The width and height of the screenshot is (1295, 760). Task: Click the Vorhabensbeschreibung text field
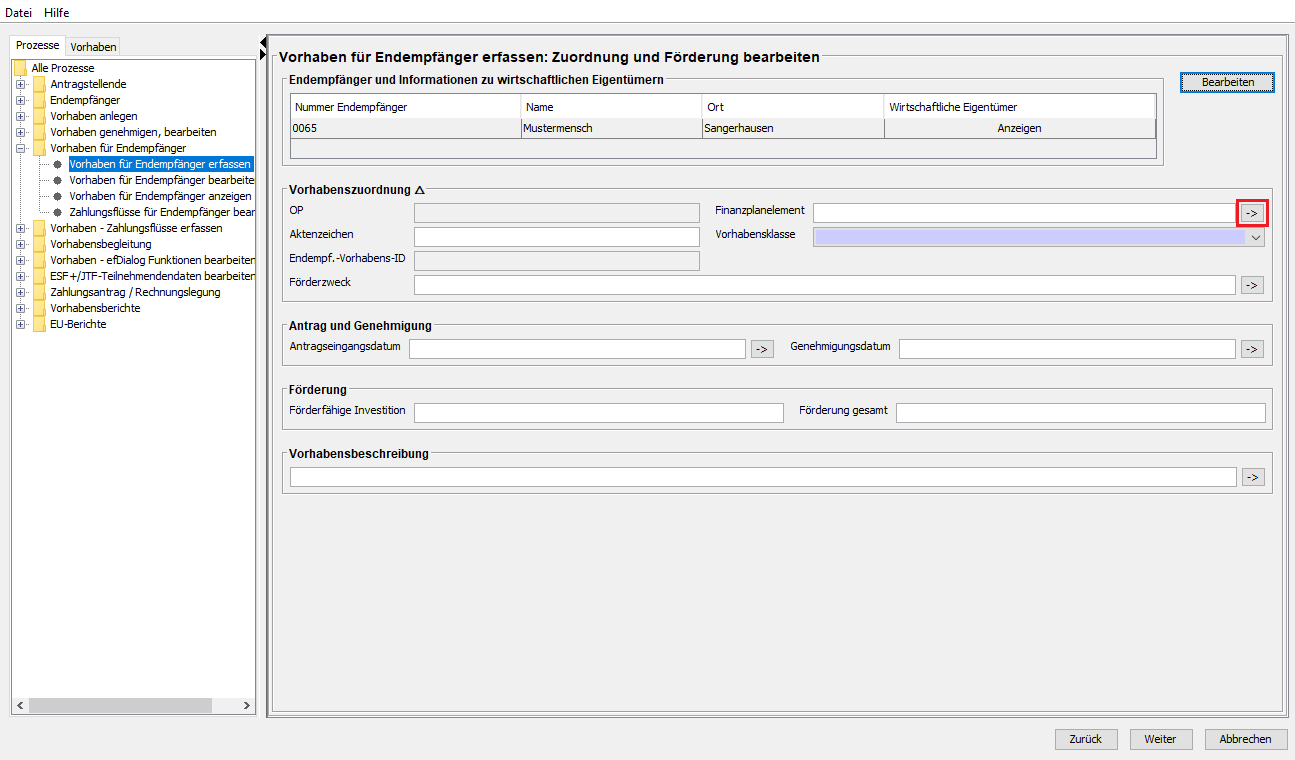(763, 477)
